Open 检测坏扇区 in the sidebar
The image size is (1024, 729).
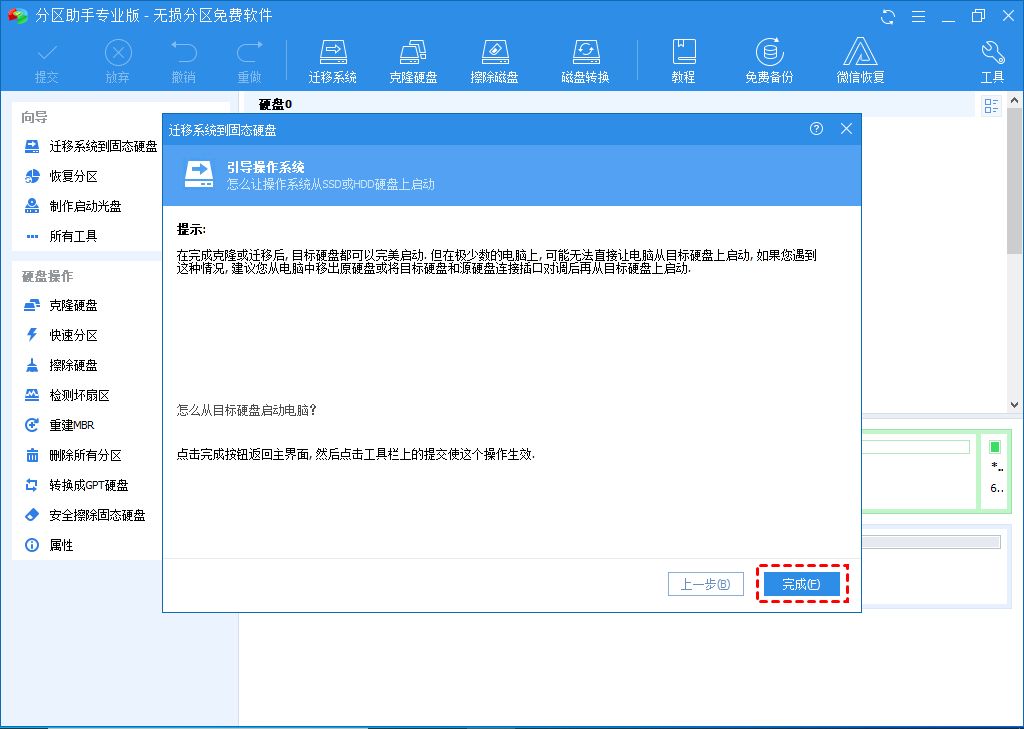click(x=67, y=396)
